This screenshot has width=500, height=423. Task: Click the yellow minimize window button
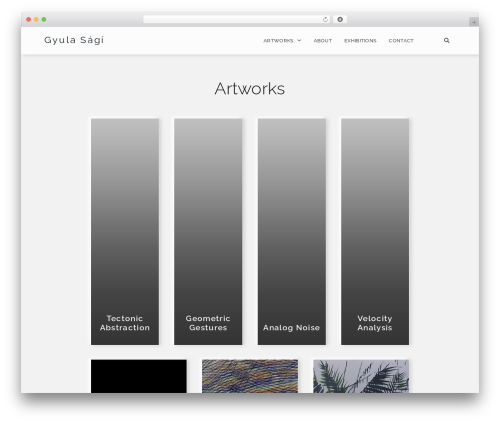36,19
